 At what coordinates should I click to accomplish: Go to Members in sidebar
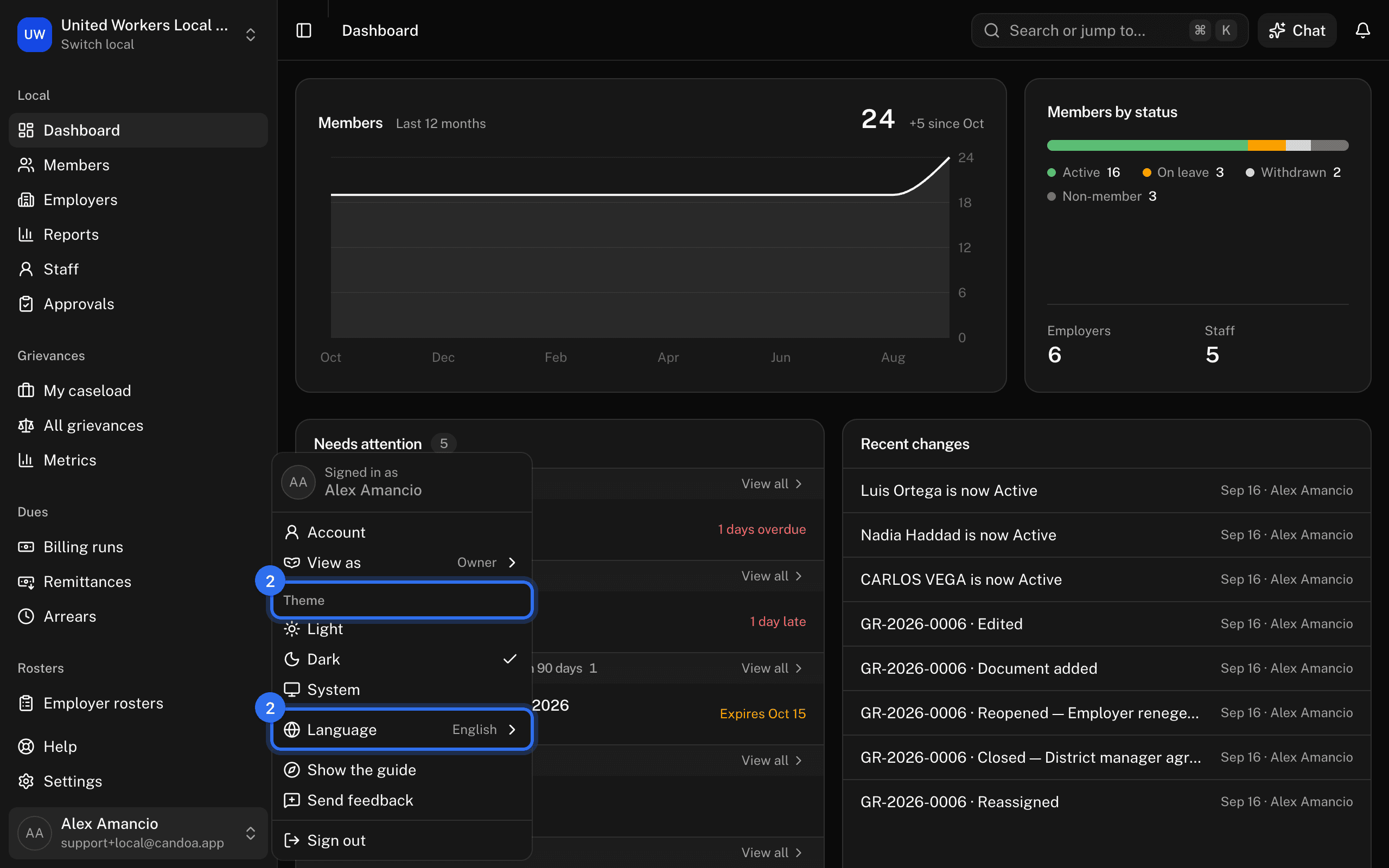tap(138, 165)
